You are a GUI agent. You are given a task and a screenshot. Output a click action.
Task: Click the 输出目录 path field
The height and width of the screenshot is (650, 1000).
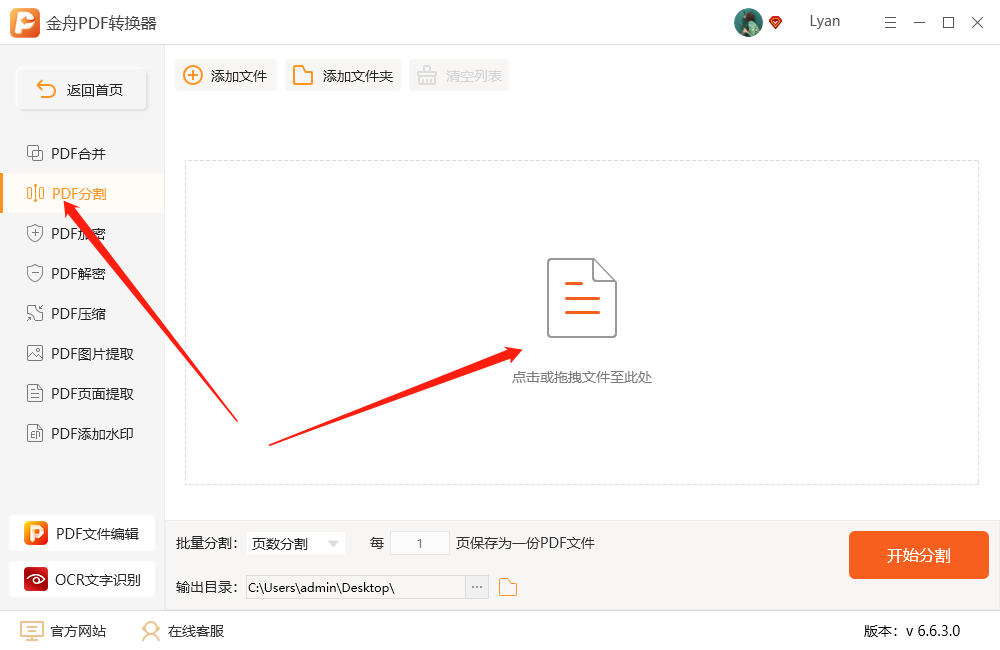pos(356,587)
